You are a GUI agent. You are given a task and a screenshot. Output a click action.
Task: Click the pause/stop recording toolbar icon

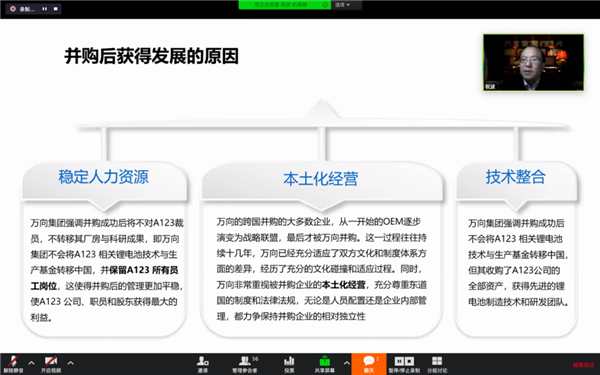404,364
